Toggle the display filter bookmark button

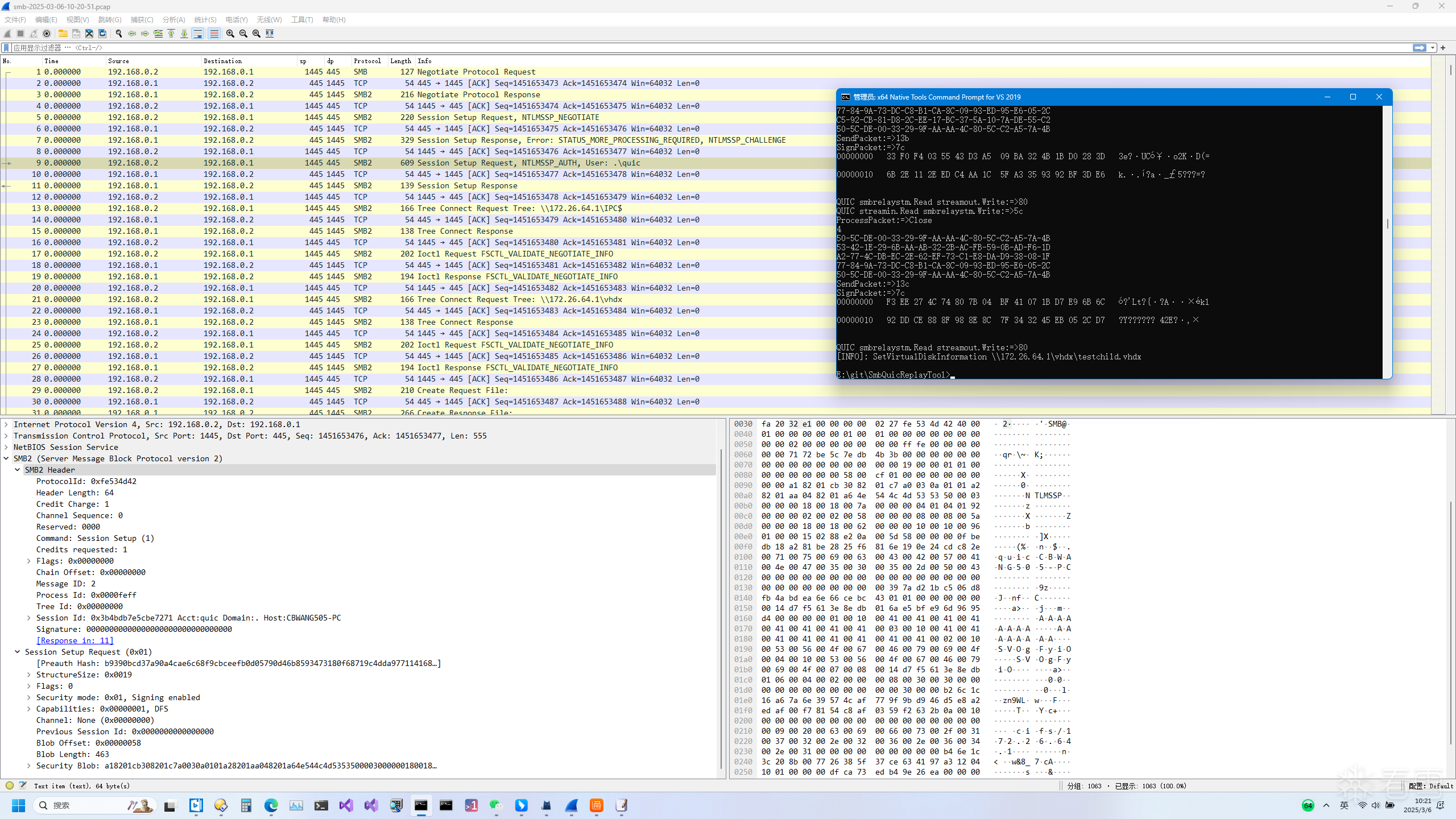pyautogui.click(x=6, y=48)
